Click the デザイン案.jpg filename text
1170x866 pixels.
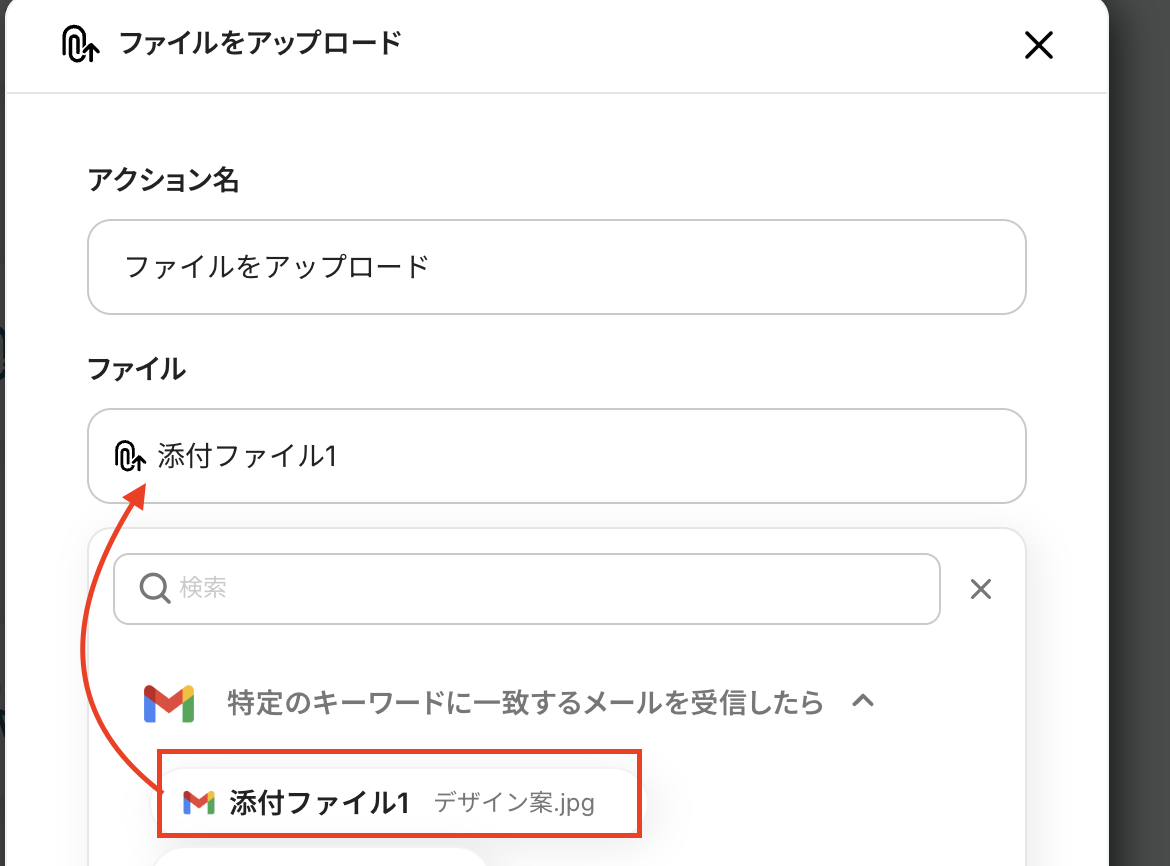(514, 803)
